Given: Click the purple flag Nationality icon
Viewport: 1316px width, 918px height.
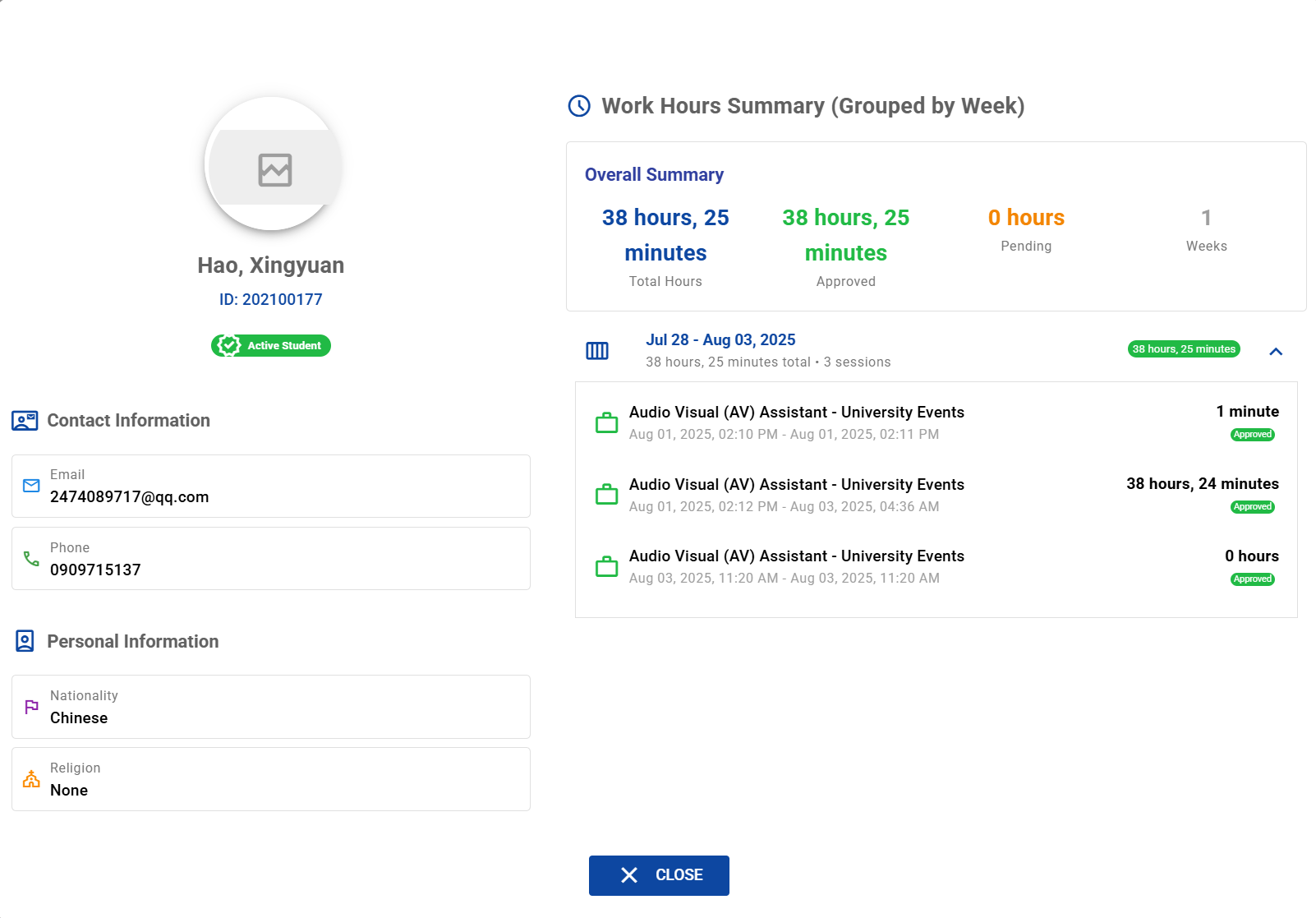Looking at the screenshot, I should tap(31, 707).
